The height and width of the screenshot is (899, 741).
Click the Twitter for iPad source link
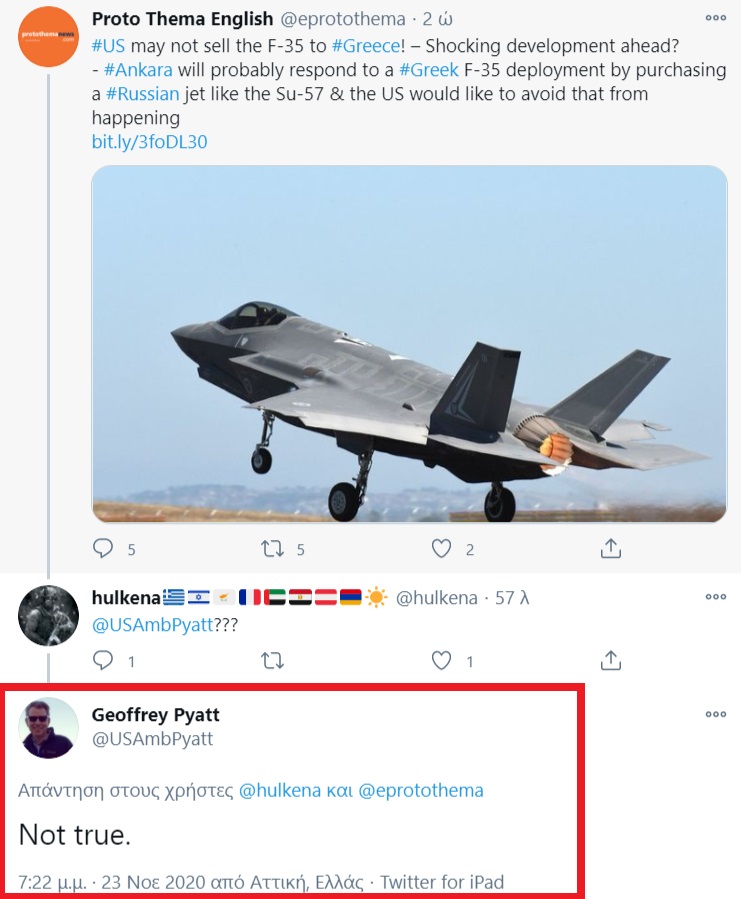(x=442, y=882)
